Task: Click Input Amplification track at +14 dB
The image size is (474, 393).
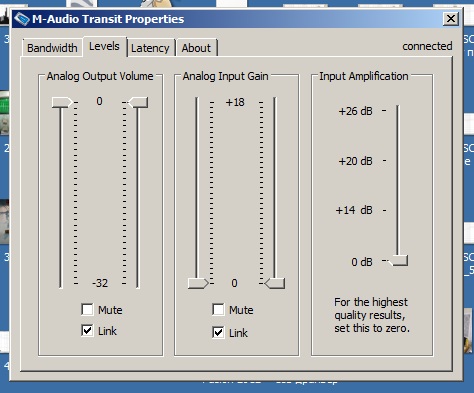Action: click(398, 210)
